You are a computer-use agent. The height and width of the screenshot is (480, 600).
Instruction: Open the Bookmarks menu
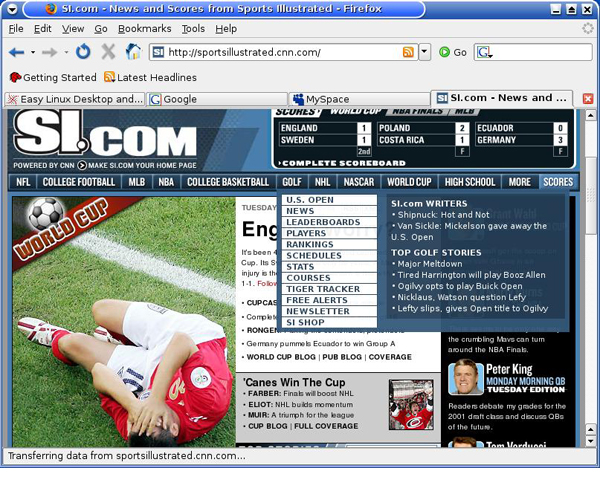(144, 29)
